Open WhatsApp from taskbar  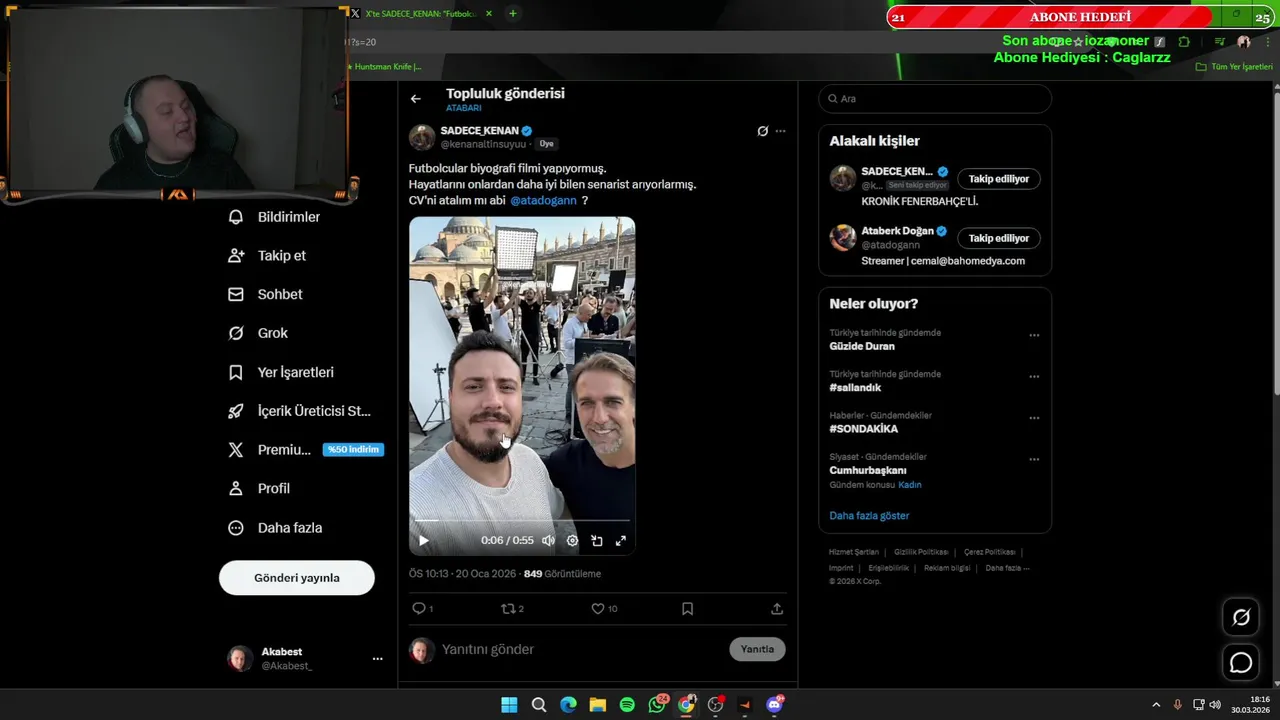tap(657, 705)
